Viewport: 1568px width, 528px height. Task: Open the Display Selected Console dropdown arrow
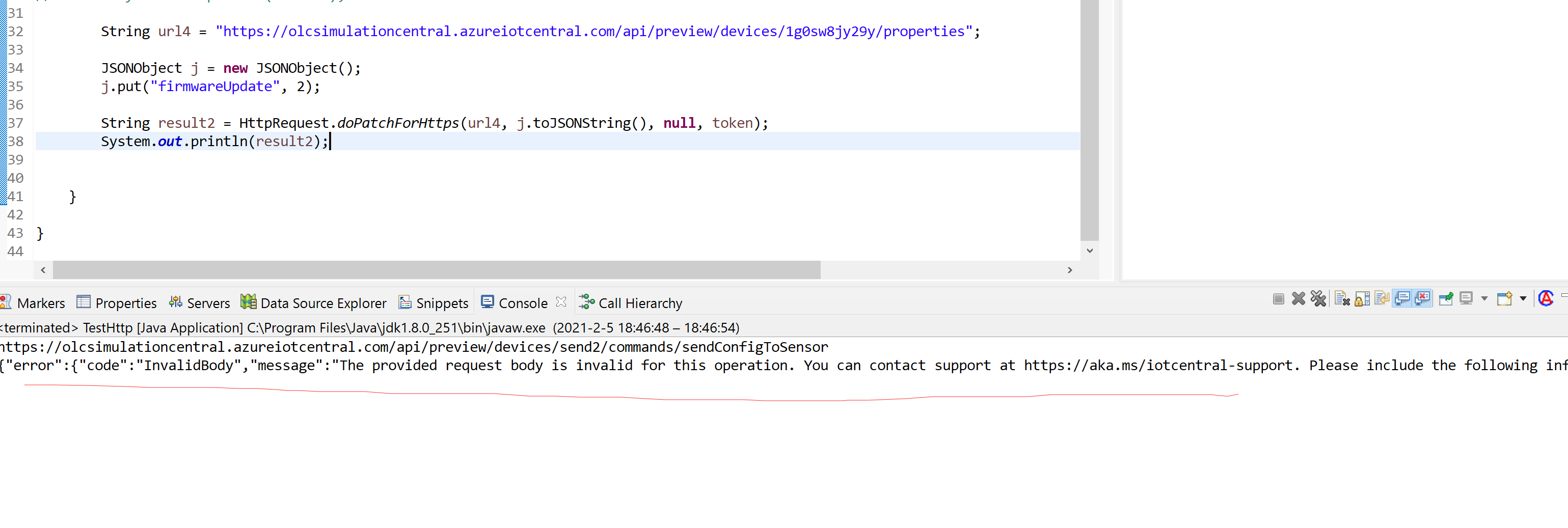point(1484,299)
